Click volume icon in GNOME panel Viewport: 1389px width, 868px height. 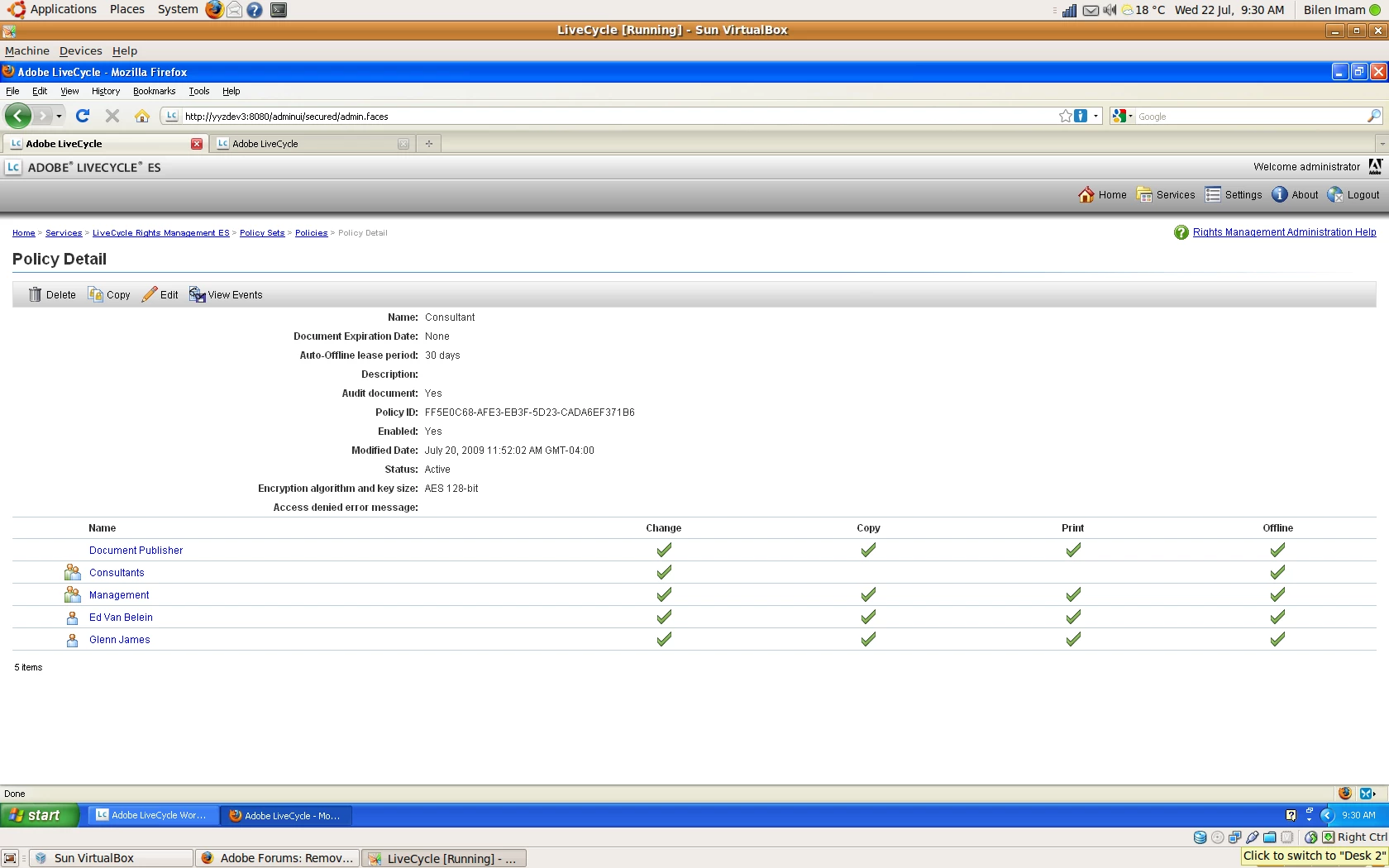point(1110,10)
